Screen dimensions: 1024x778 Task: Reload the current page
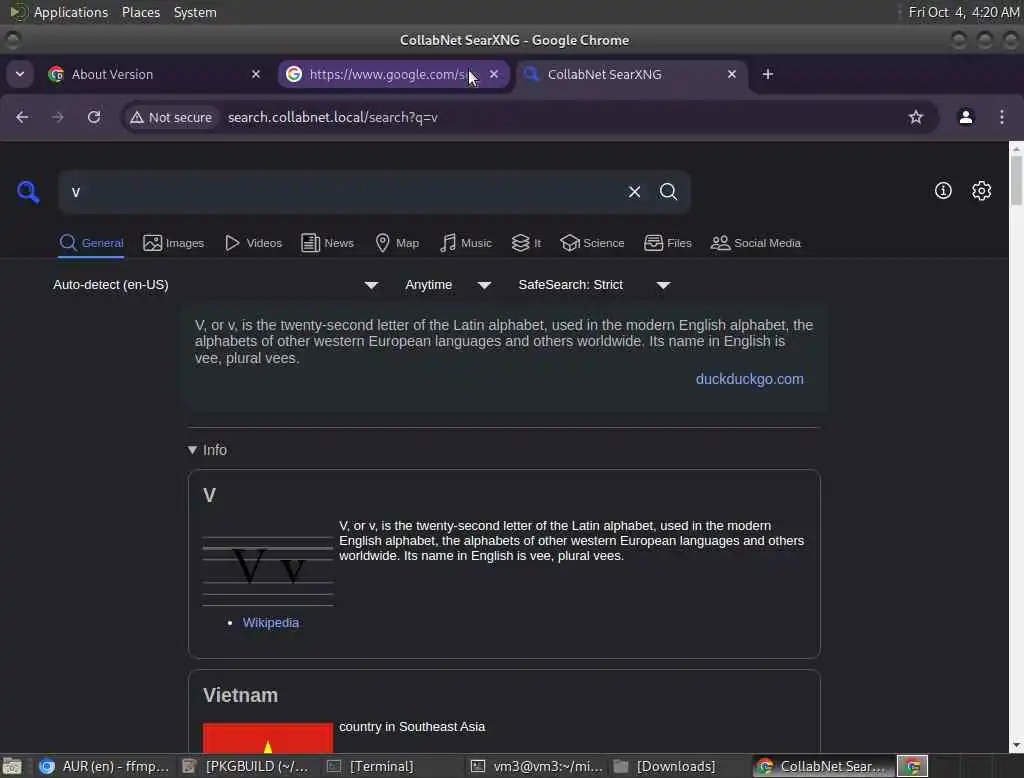click(x=94, y=117)
